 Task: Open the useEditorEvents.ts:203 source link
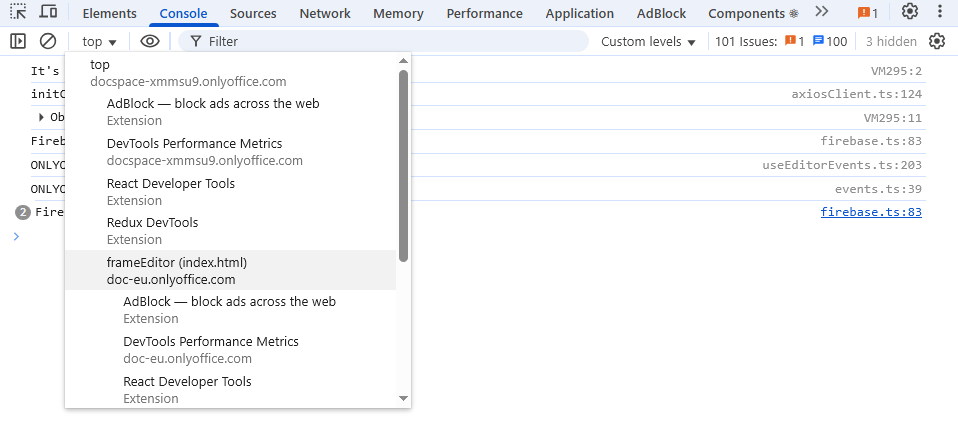[842, 165]
